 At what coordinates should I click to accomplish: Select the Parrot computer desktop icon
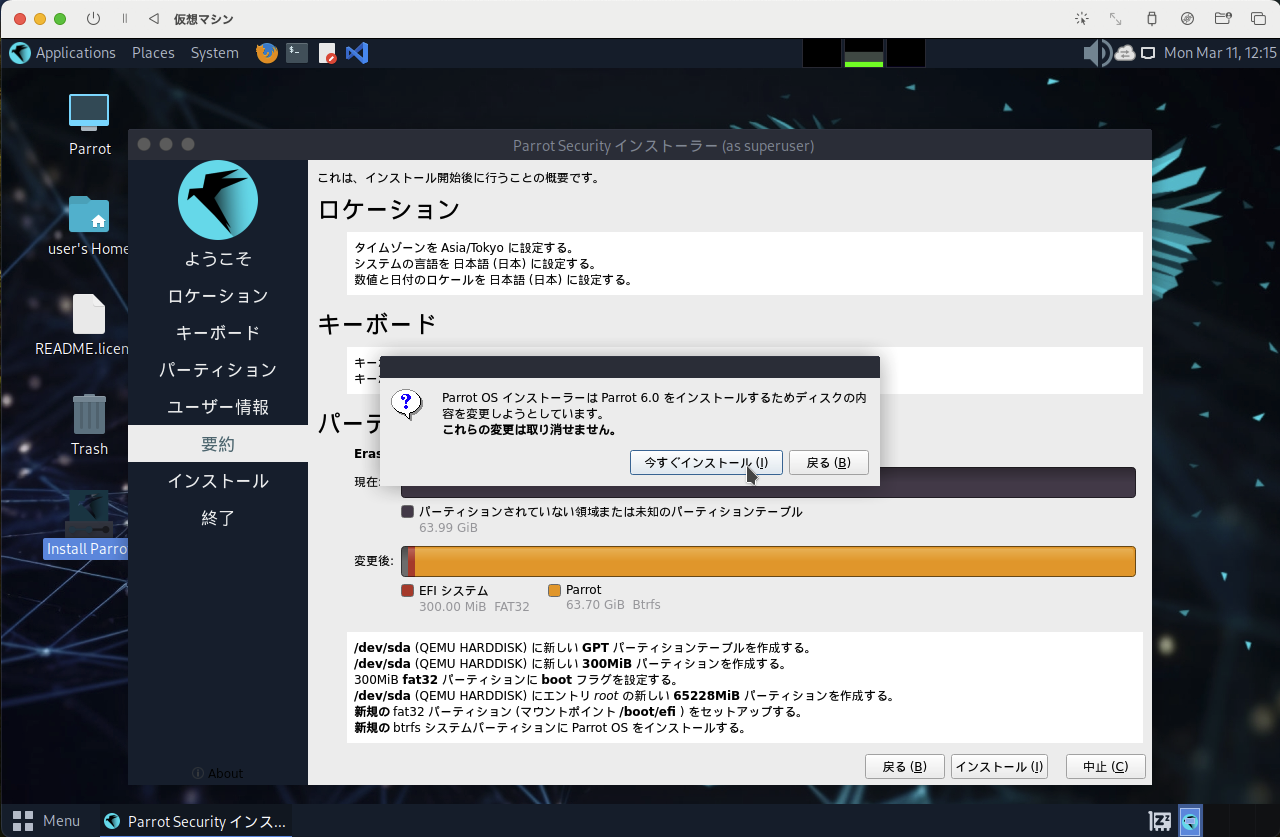(89, 111)
